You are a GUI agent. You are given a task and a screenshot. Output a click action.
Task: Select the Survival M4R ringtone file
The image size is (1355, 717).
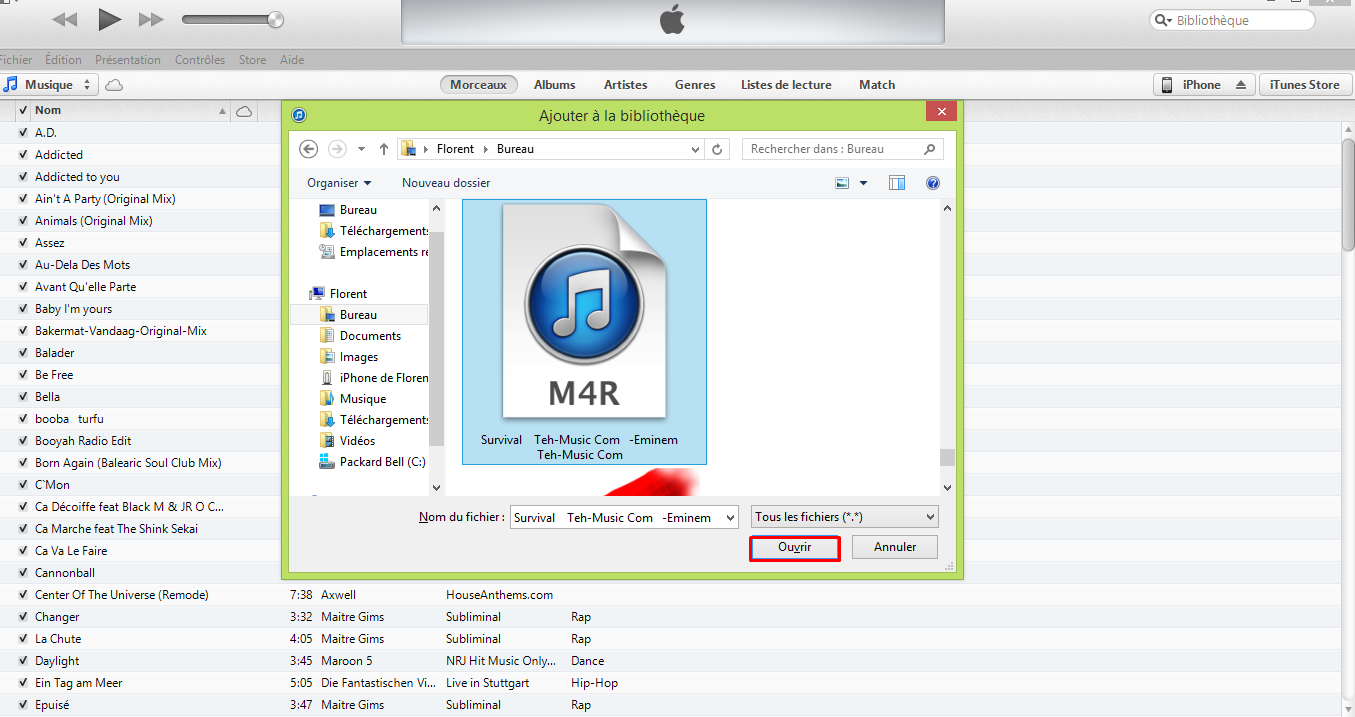pyautogui.click(x=584, y=332)
